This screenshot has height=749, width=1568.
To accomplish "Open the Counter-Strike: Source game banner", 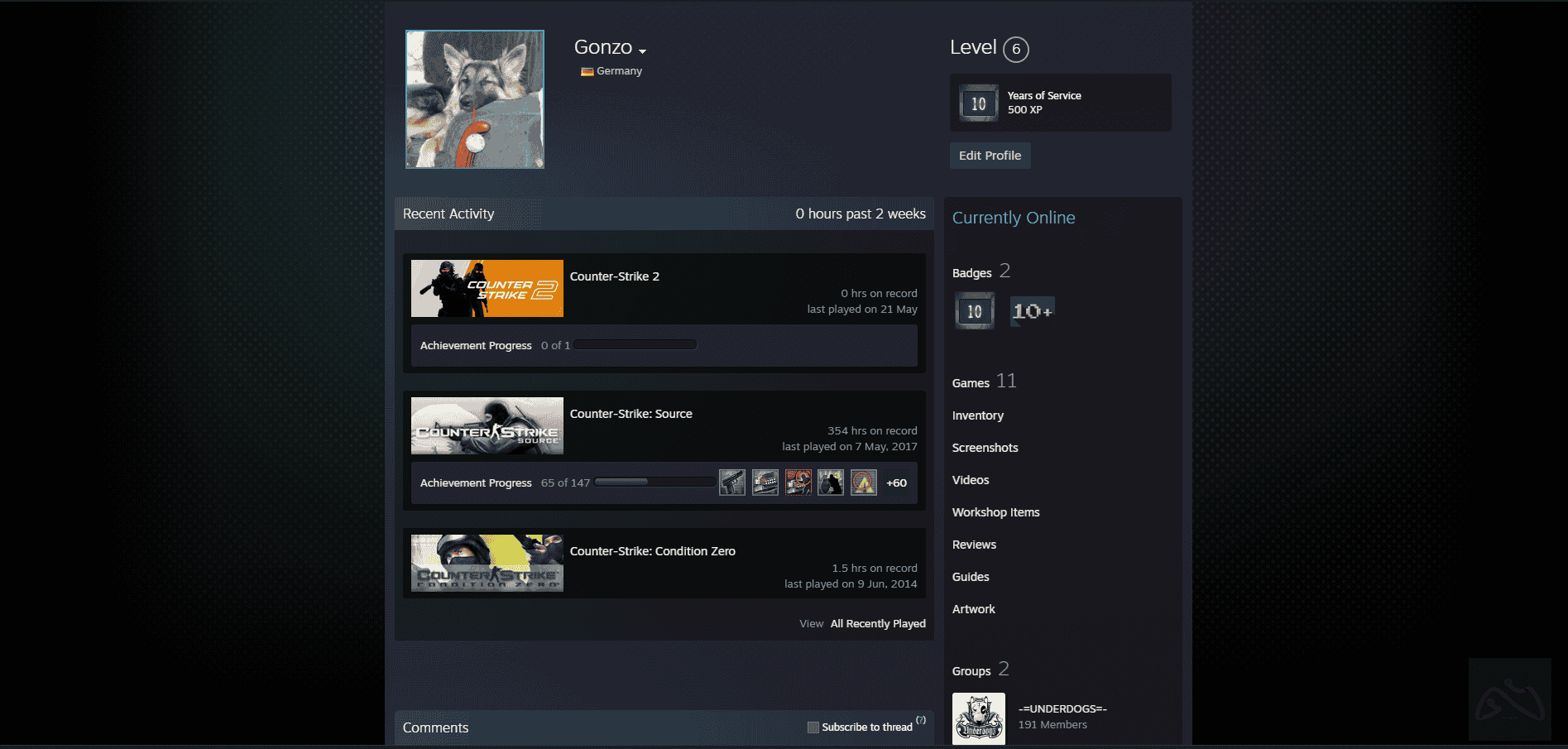I will click(487, 425).
